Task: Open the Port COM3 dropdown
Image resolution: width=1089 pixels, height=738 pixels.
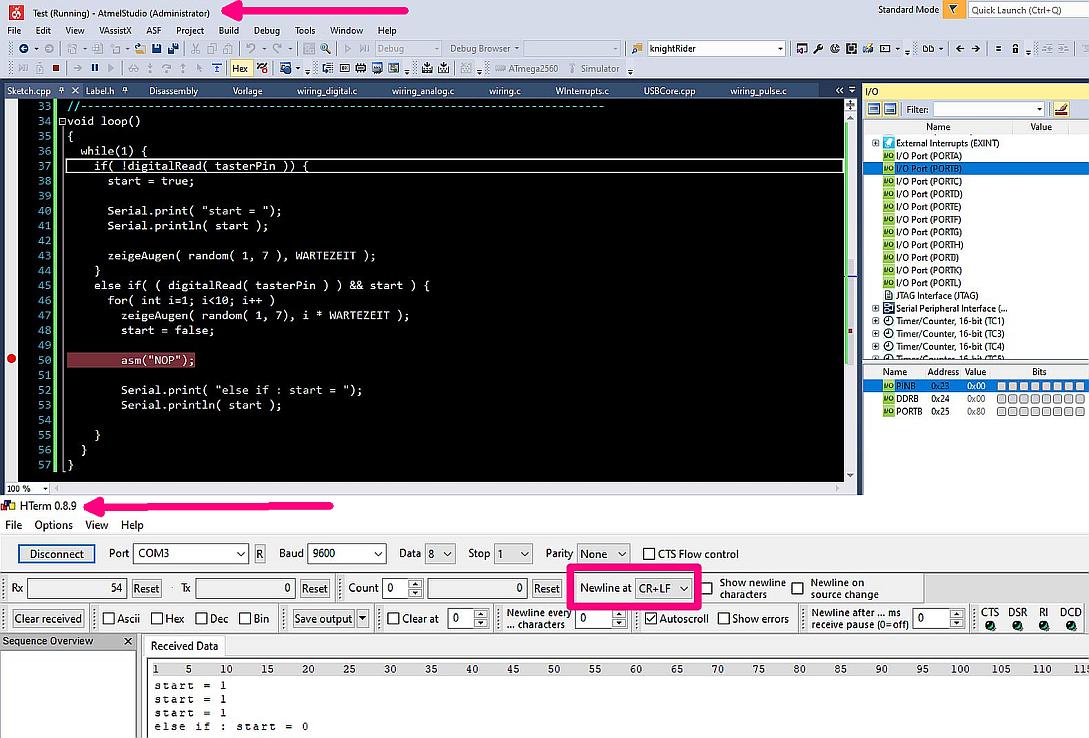Action: pos(240,554)
